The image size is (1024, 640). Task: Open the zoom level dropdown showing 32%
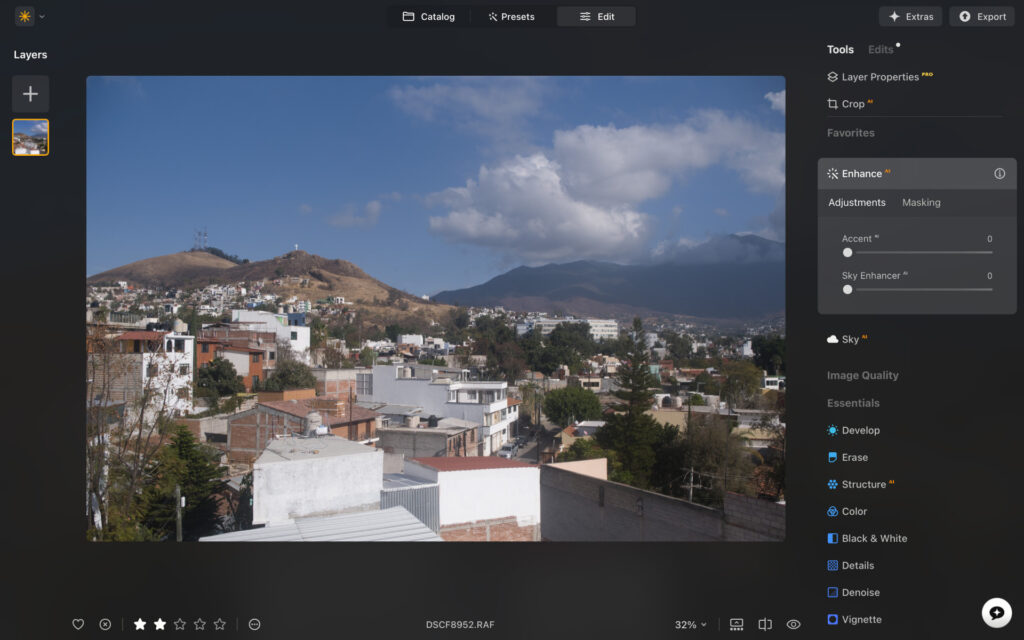[x=689, y=624]
